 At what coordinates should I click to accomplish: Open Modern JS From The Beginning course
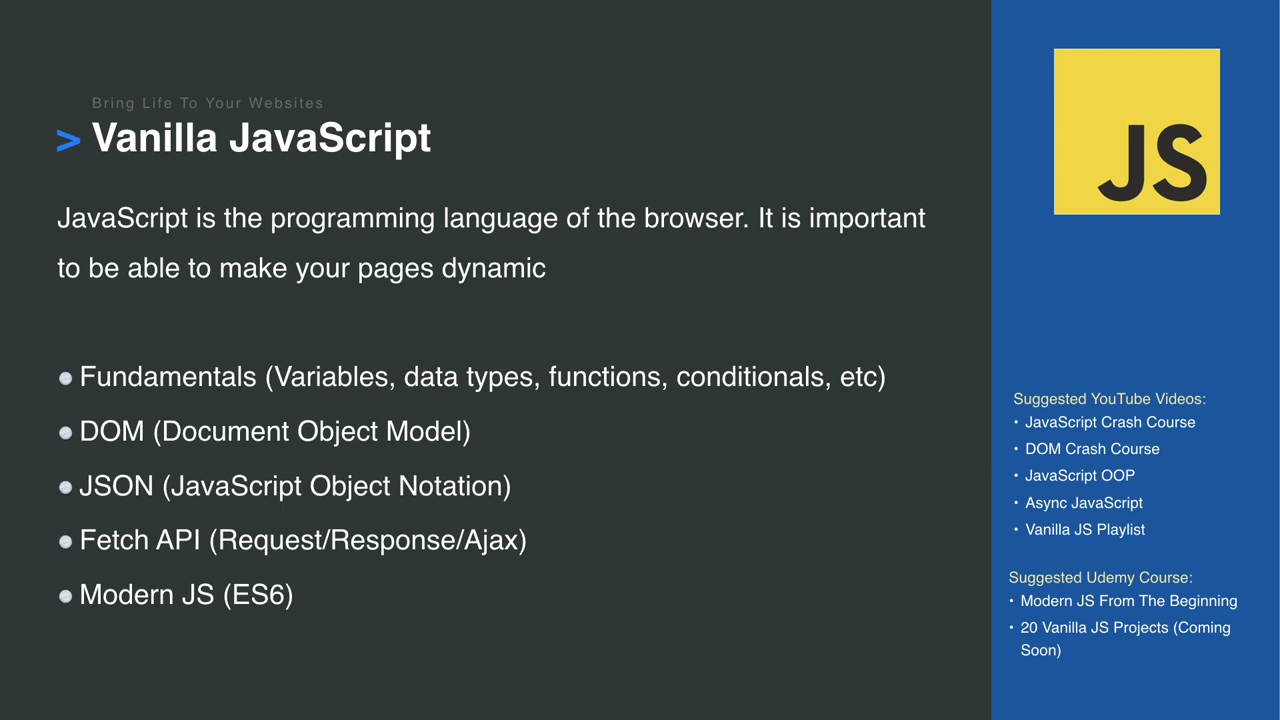click(1129, 601)
